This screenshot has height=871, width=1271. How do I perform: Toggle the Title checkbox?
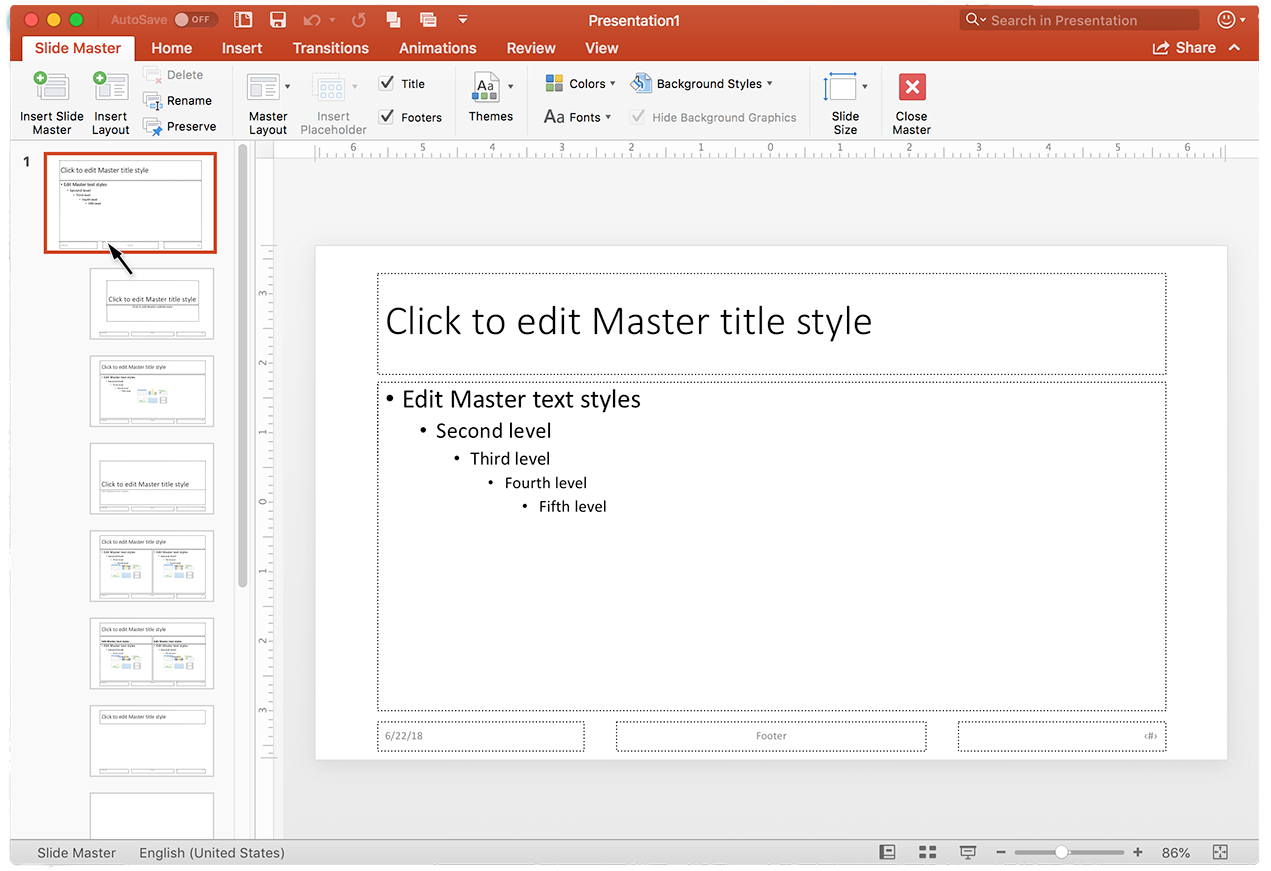tap(386, 84)
